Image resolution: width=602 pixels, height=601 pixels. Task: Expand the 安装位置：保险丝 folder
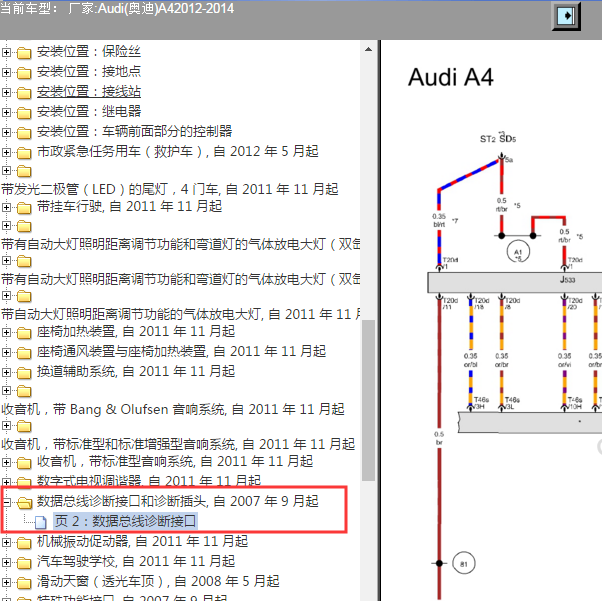tap(6, 52)
